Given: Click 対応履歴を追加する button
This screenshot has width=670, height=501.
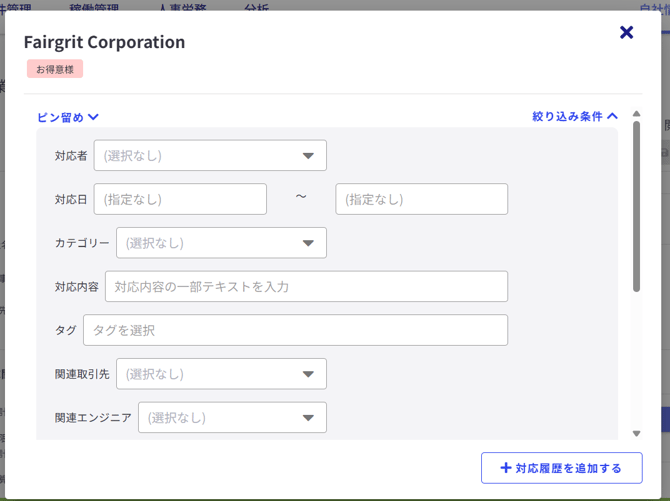Looking at the screenshot, I should coord(561,468).
